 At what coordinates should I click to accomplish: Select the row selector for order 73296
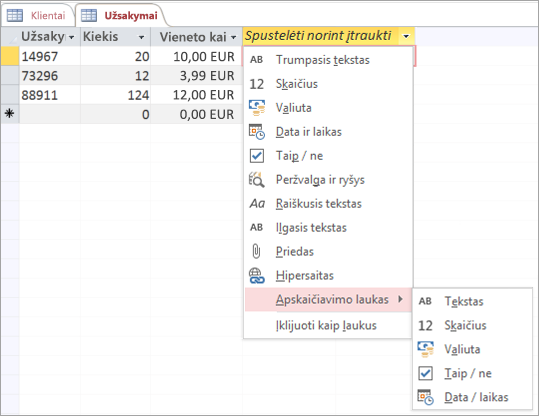pyautogui.click(x=10, y=76)
